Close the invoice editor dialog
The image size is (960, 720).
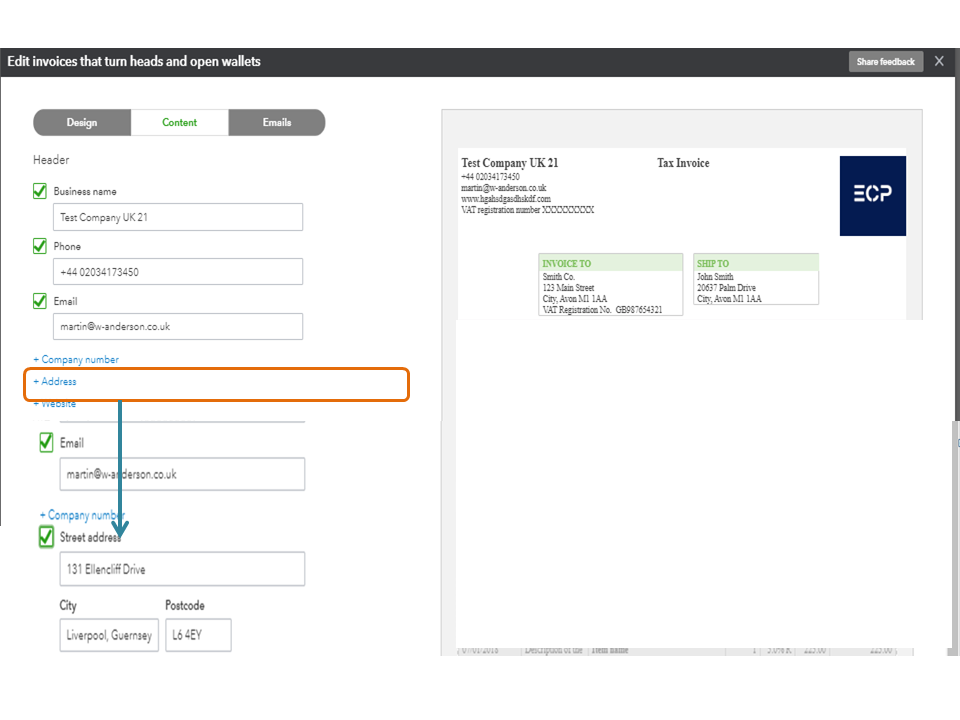pyautogui.click(x=939, y=61)
